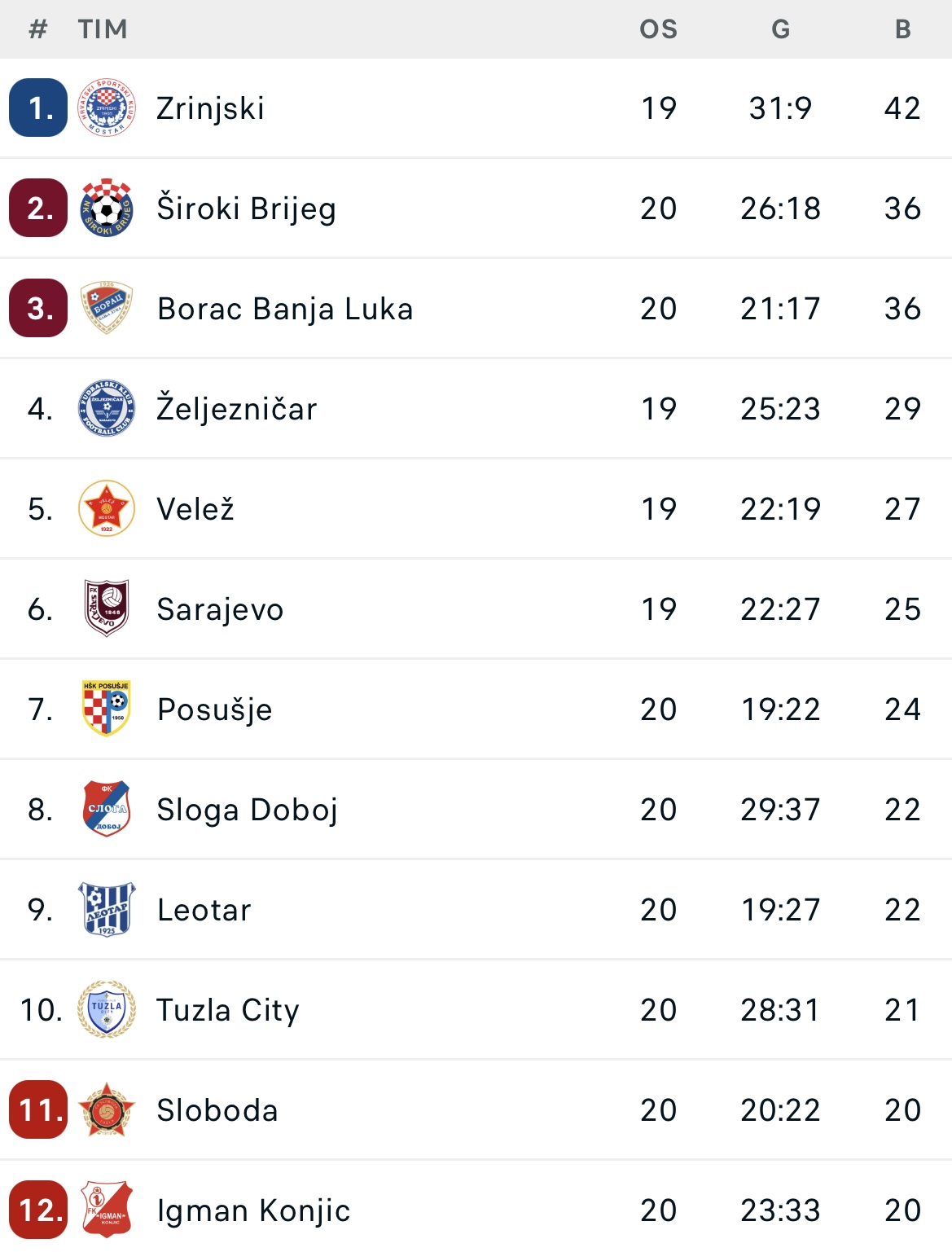Sort table by the OS column header
The image size is (952, 1252).
click(659, 29)
